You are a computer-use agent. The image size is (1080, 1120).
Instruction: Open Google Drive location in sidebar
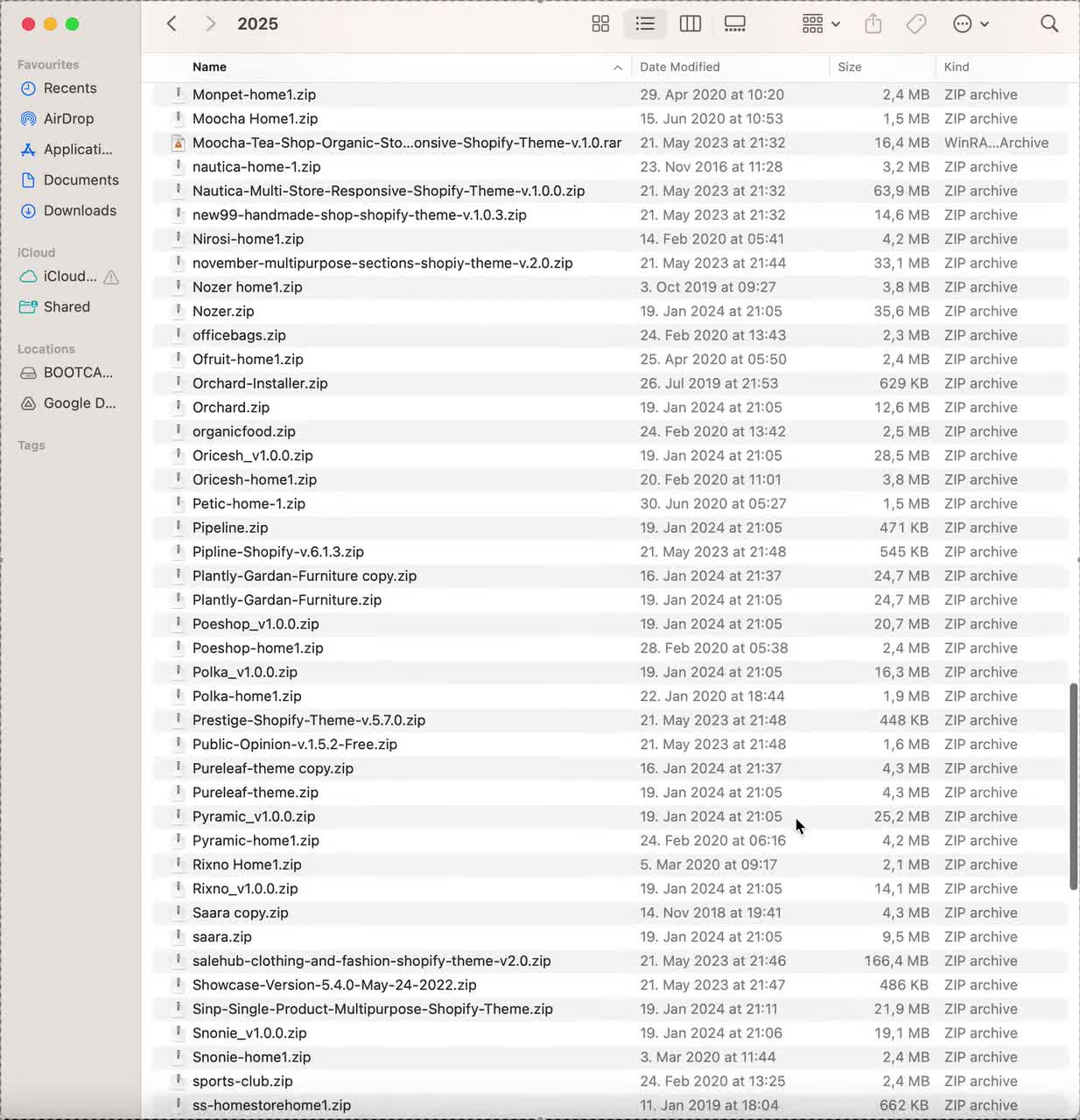coord(79,403)
